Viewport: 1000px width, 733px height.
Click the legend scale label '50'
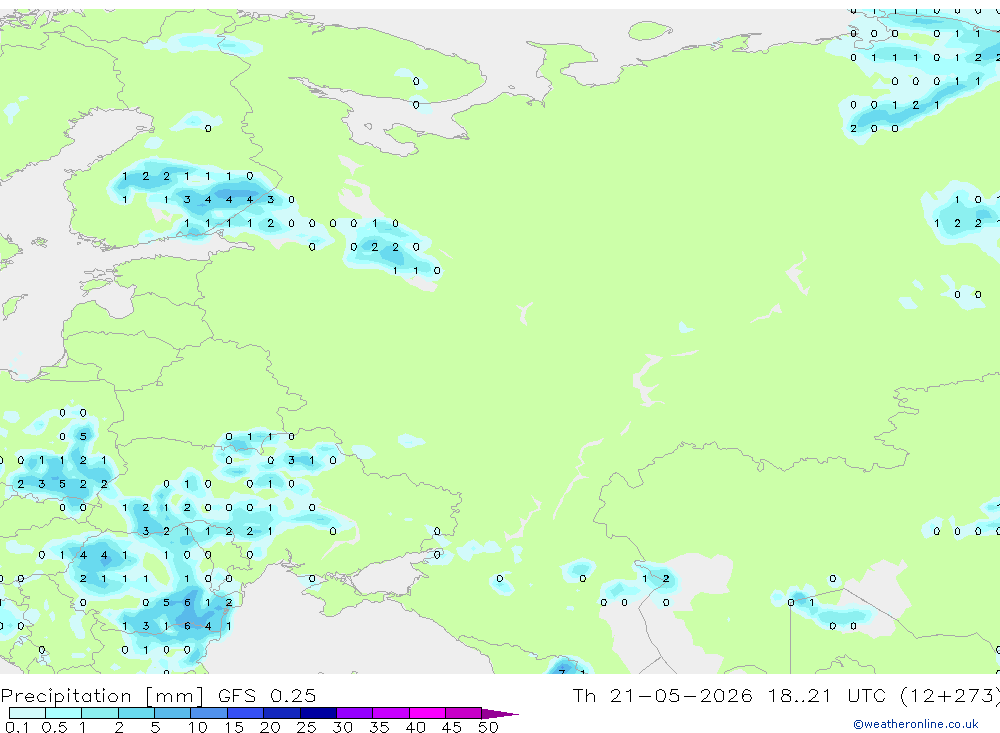(x=488, y=727)
